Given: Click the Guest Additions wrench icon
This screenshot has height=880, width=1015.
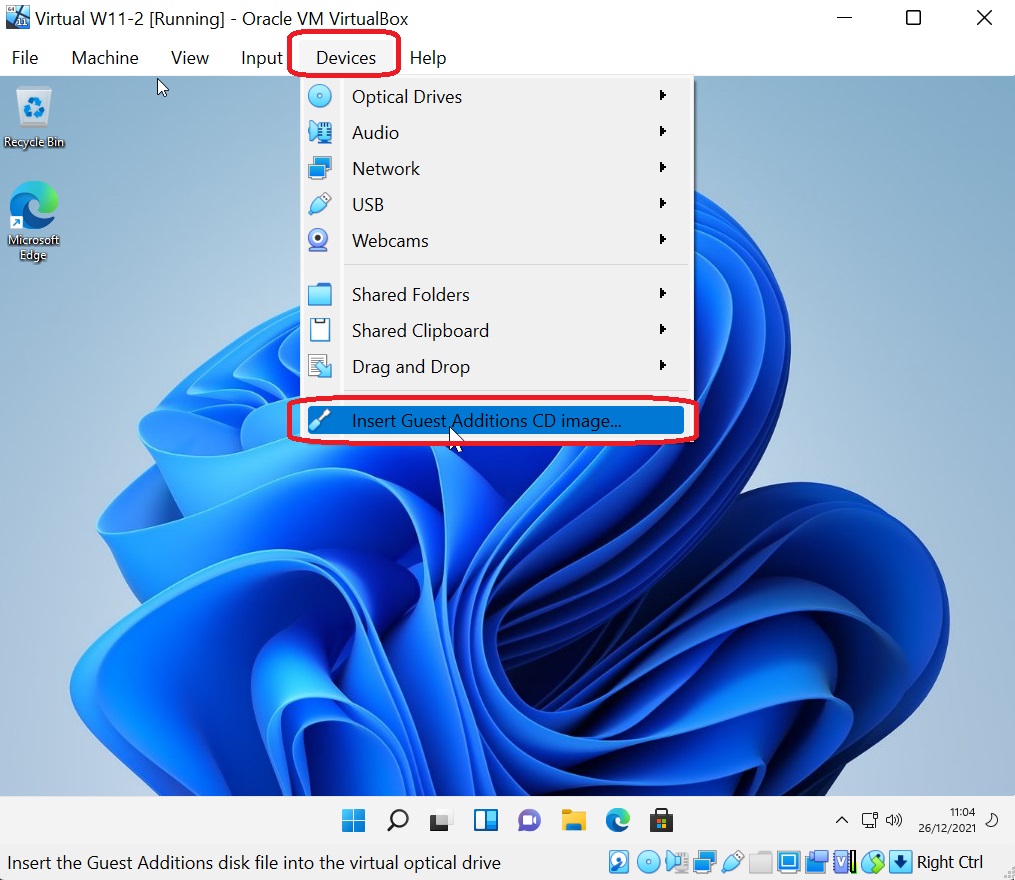Looking at the screenshot, I should pyautogui.click(x=320, y=420).
